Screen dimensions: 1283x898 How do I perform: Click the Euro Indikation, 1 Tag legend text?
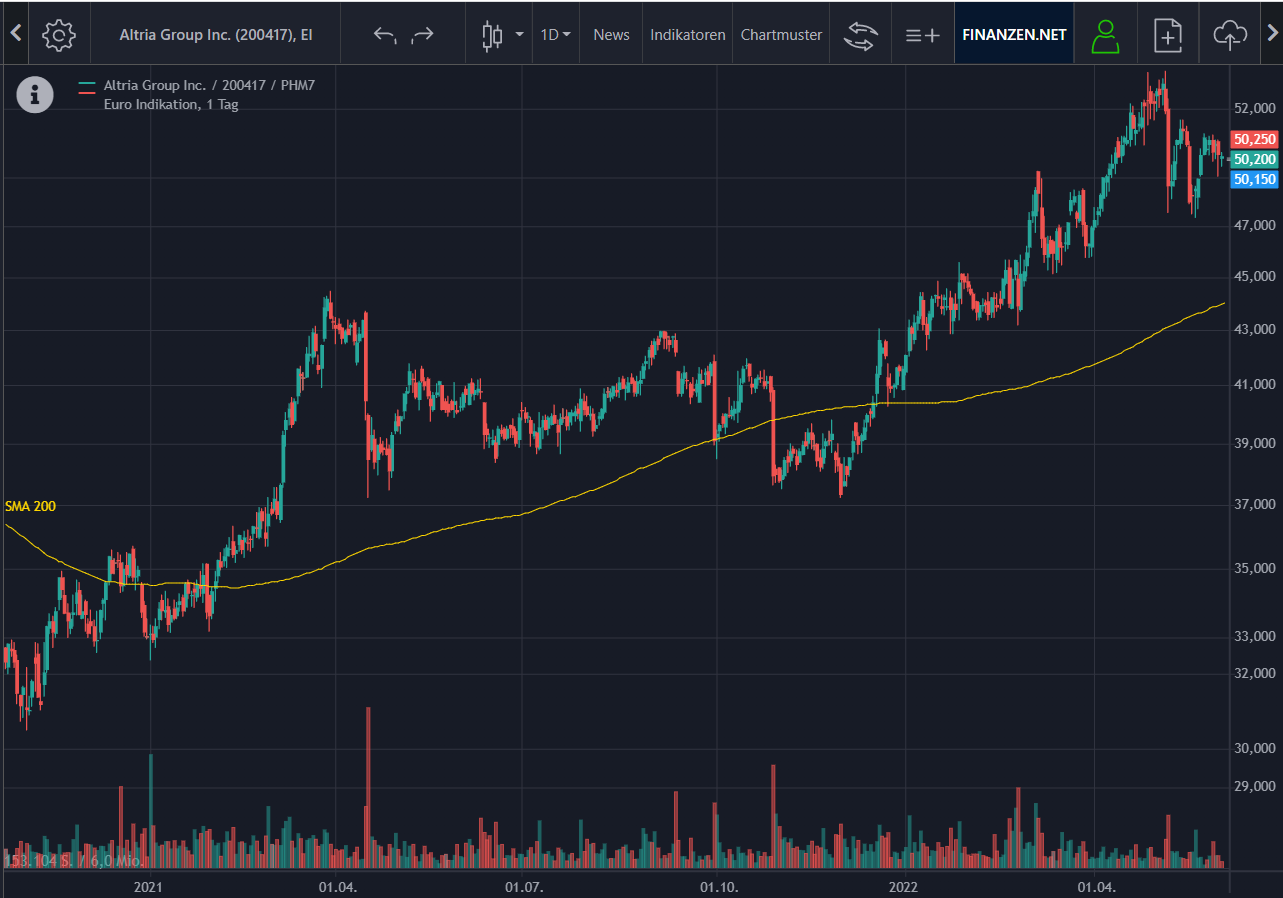pyautogui.click(x=171, y=104)
